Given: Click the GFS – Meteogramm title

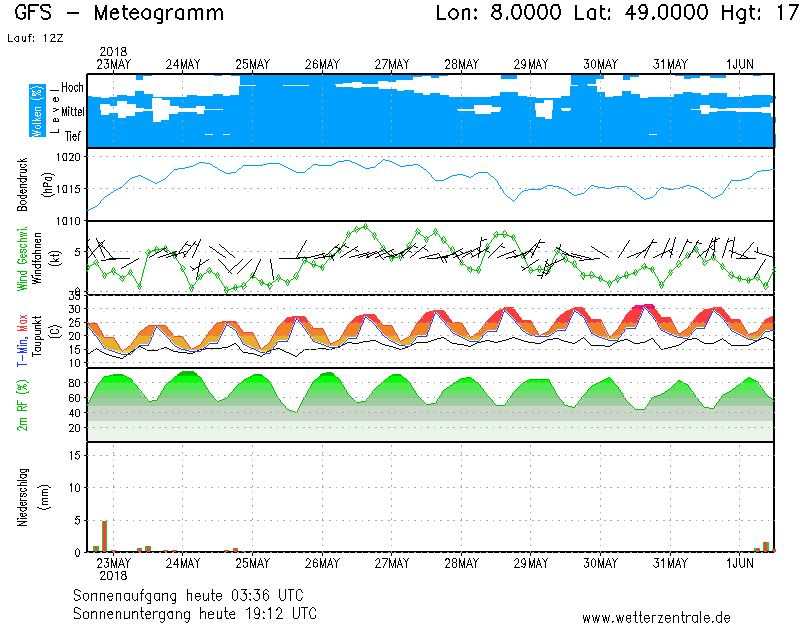Looking at the screenshot, I should [119, 14].
